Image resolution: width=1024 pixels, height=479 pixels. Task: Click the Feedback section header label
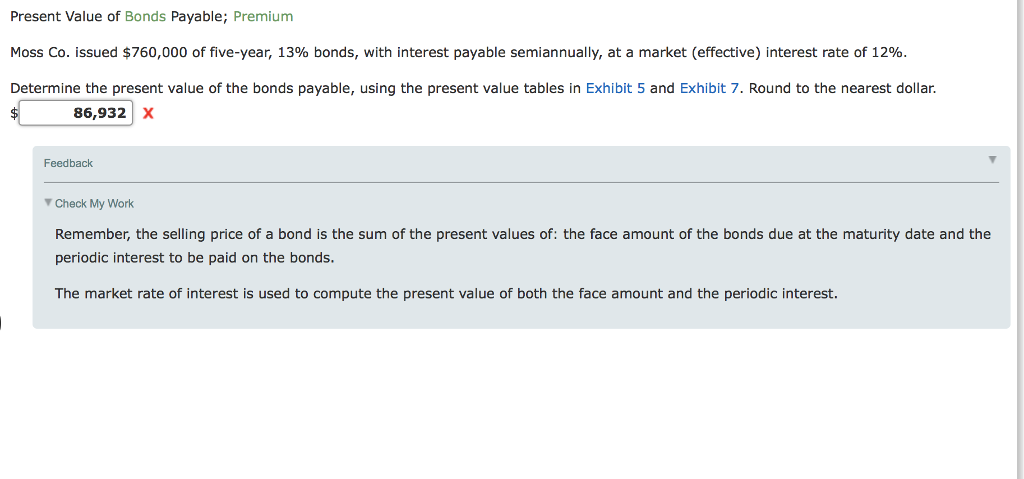pyautogui.click(x=68, y=163)
